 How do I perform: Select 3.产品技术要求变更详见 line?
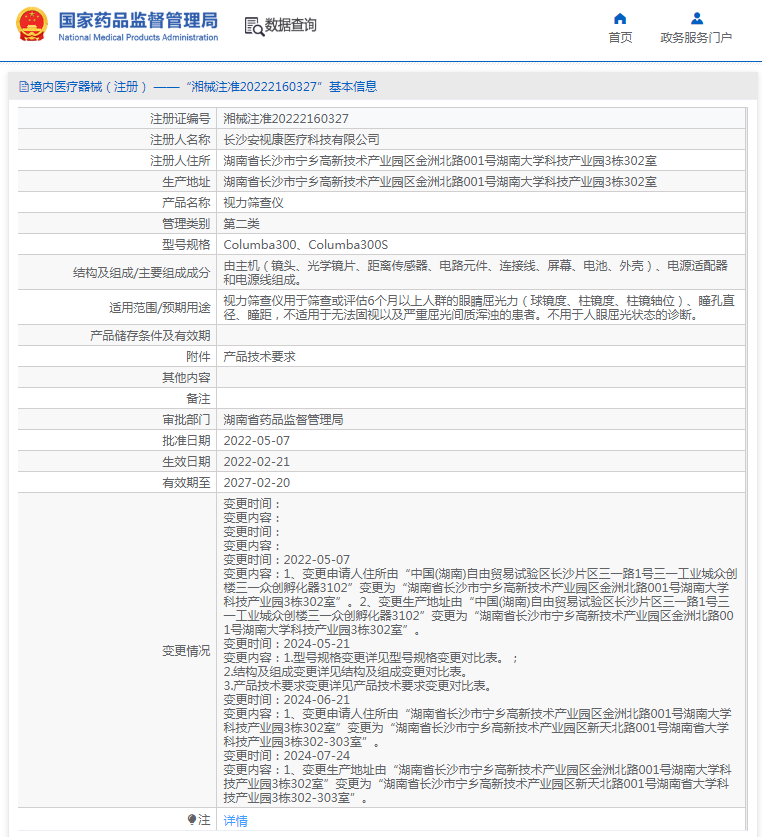coord(358,685)
